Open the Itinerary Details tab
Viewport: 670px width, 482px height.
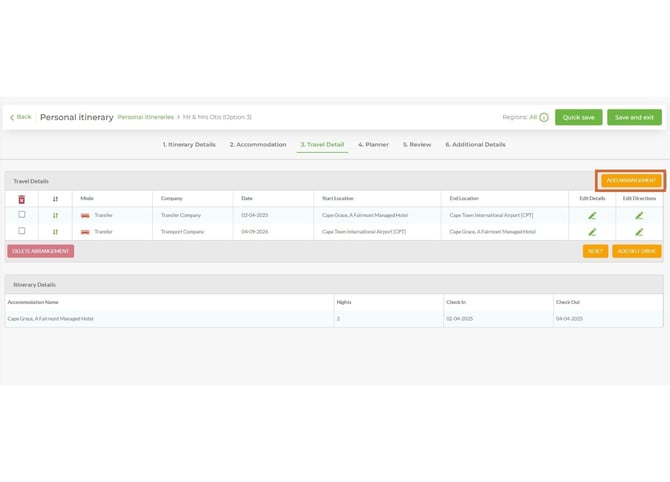(189, 144)
